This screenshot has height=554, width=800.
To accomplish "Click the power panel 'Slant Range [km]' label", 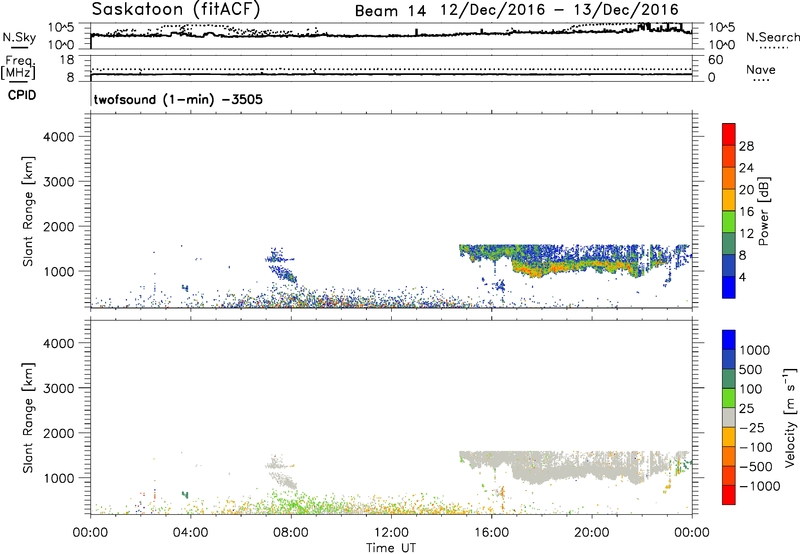I will click(29, 211).
